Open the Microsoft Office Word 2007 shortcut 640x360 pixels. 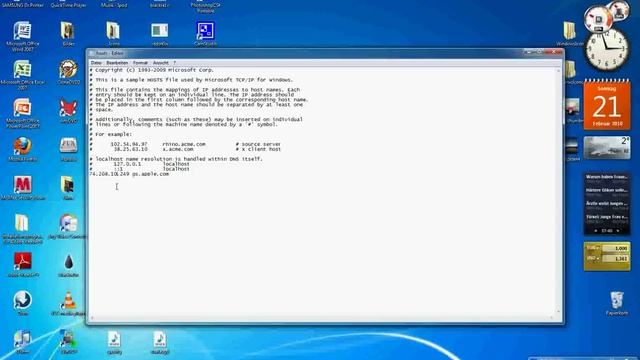click(x=22, y=36)
